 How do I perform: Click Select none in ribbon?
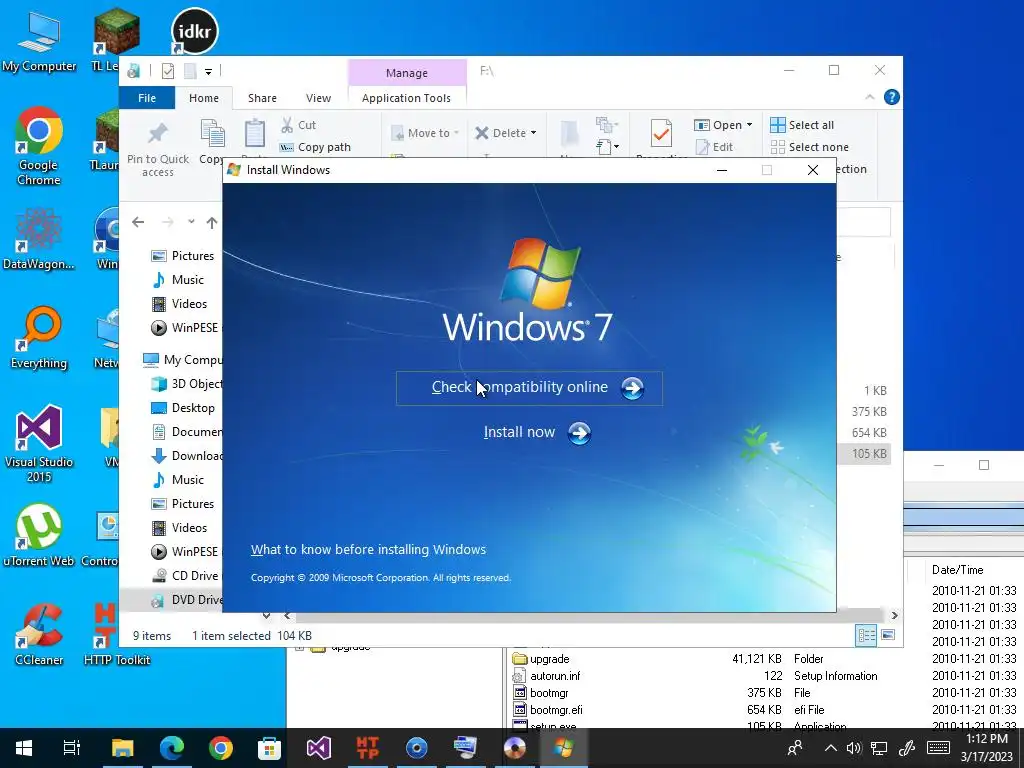tap(810, 147)
